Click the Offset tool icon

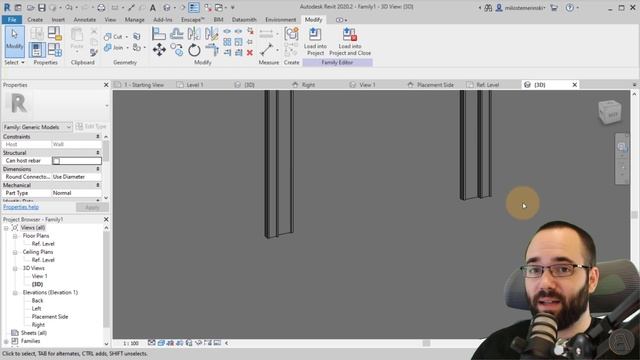[177, 33]
